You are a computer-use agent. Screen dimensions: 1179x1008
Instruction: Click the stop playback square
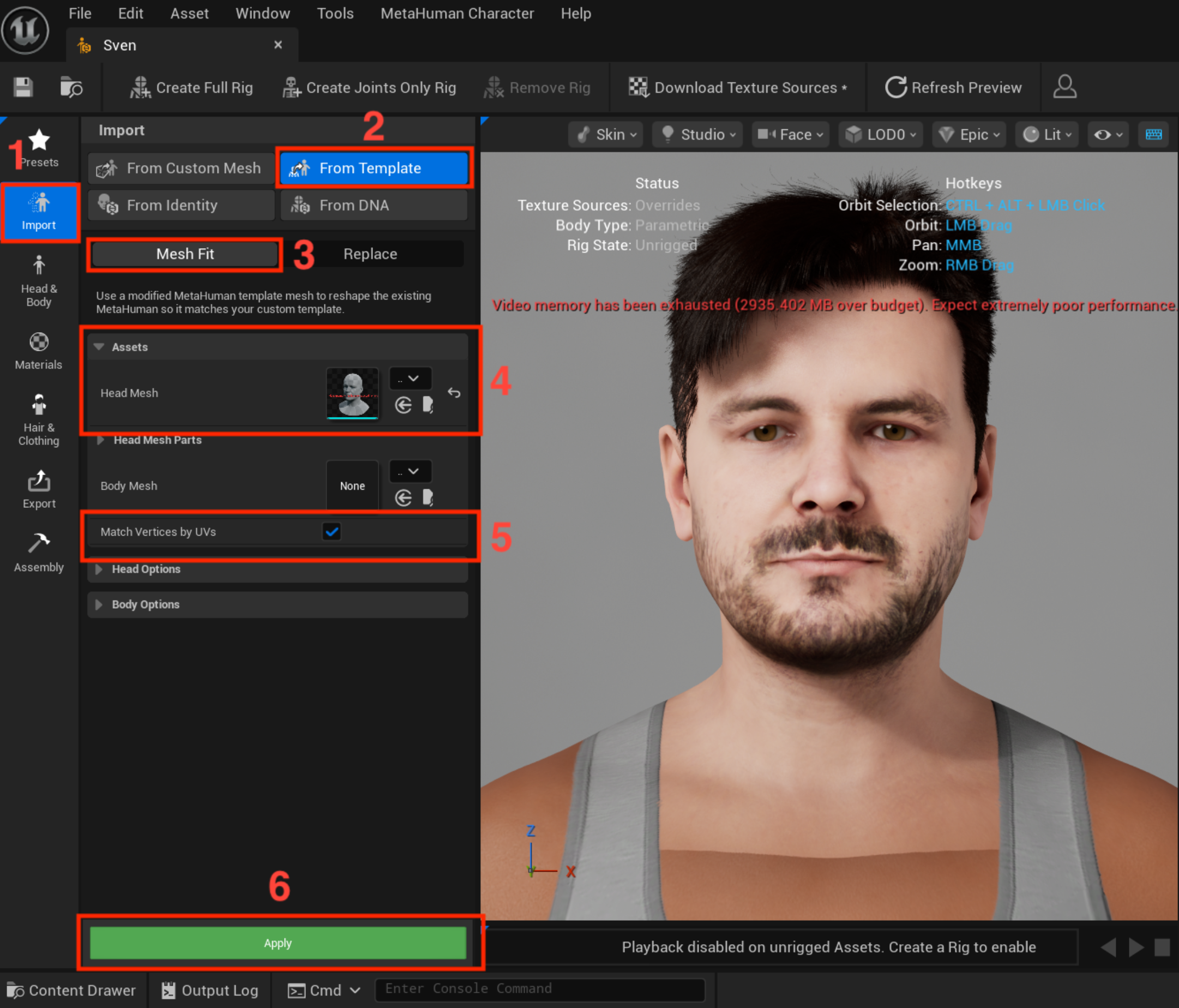coord(1162,947)
